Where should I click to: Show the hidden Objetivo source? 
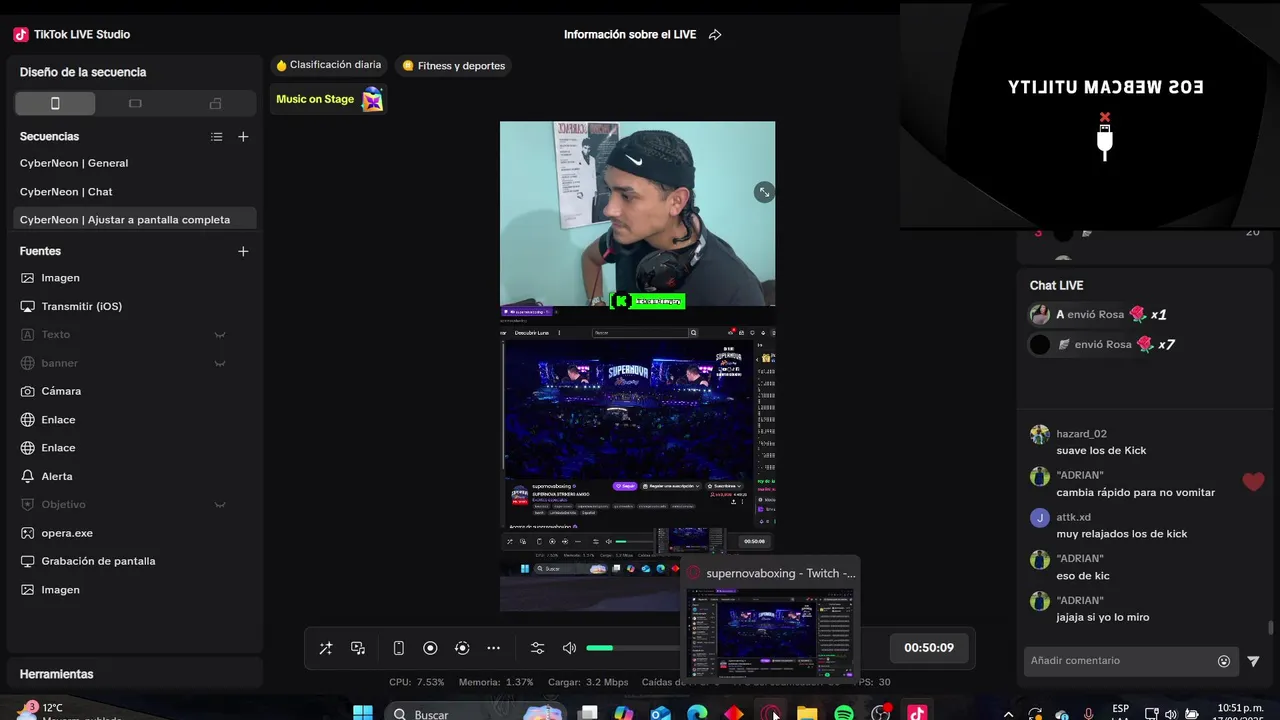[220, 505]
